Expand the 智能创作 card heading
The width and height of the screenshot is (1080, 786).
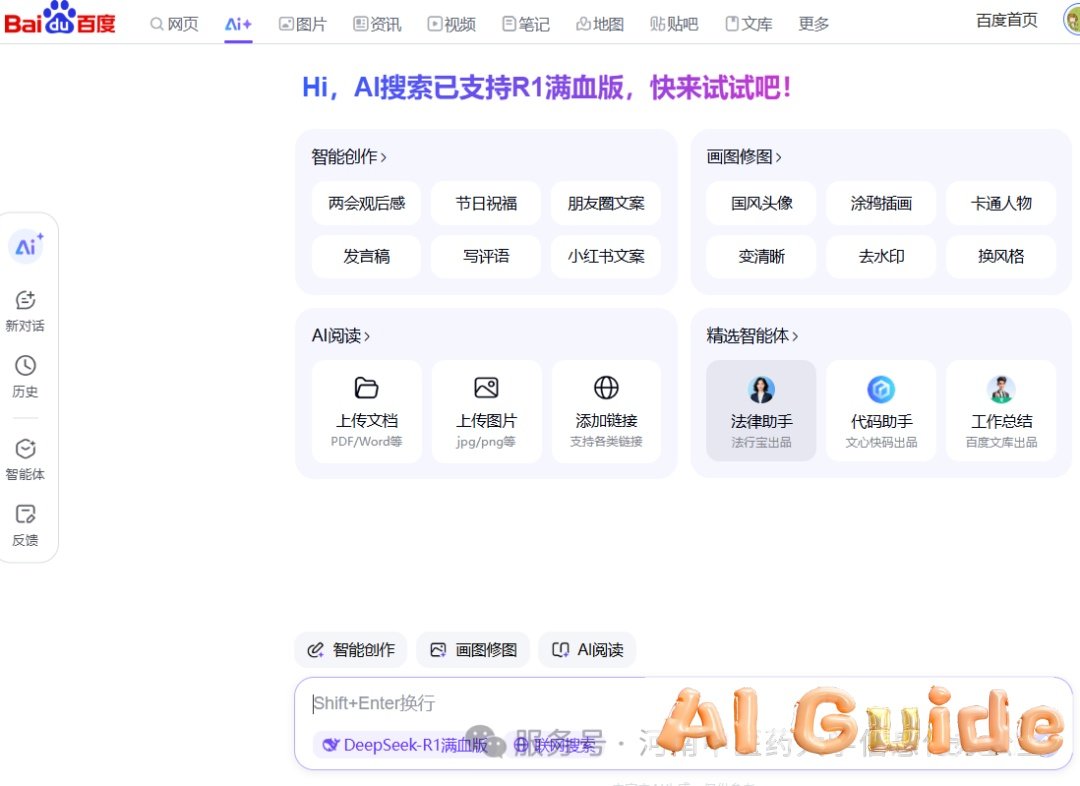point(349,157)
